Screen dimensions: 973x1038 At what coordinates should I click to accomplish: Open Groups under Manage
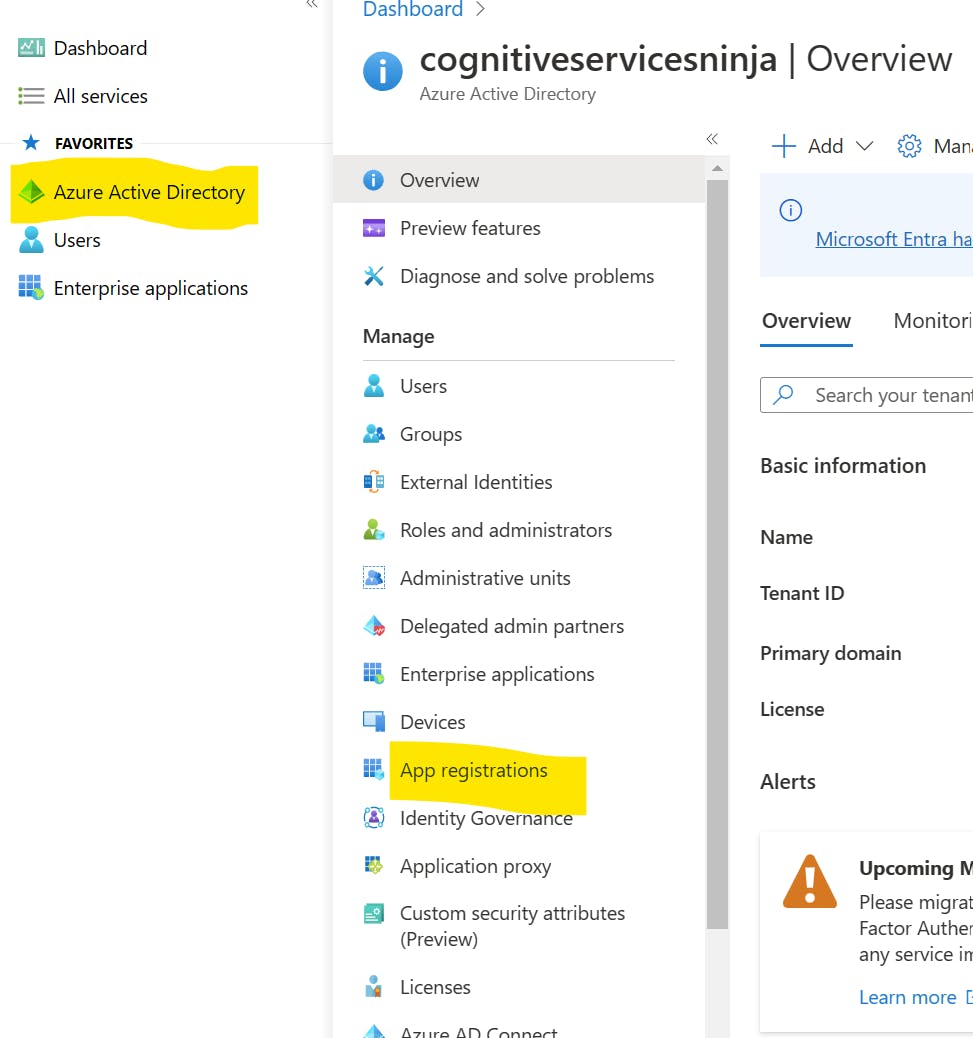pos(431,434)
